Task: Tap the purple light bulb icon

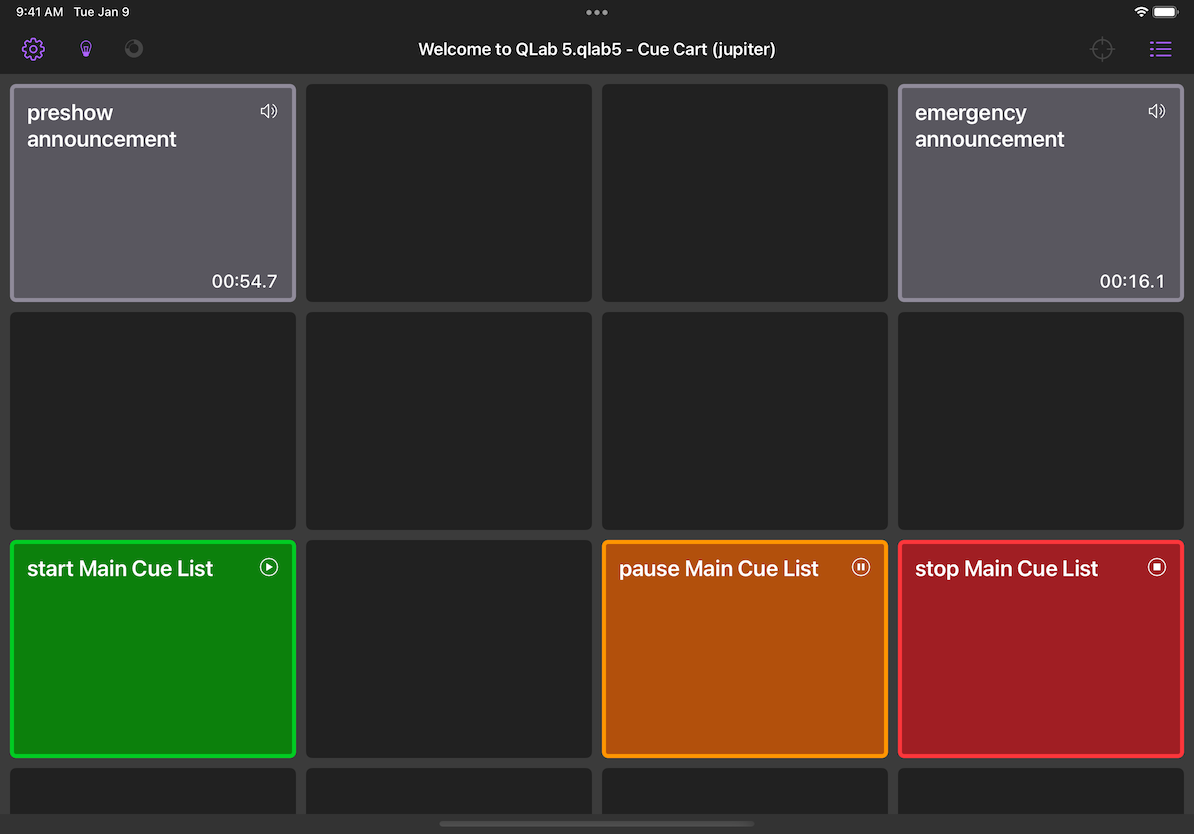Action: tap(86, 49)
